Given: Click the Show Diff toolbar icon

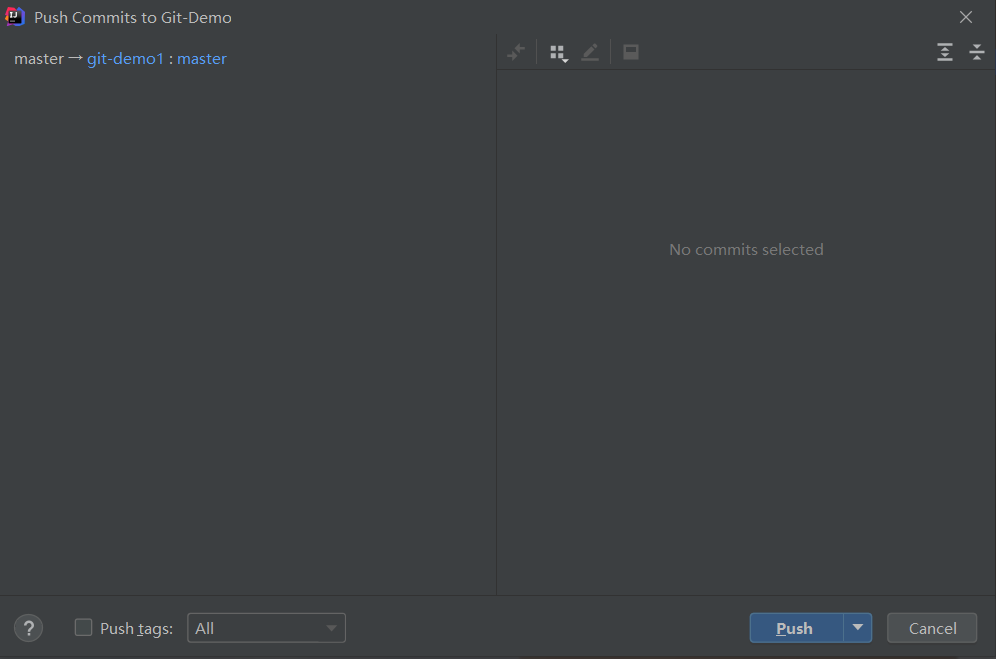Looking at the screenshot, I should 516,52.
